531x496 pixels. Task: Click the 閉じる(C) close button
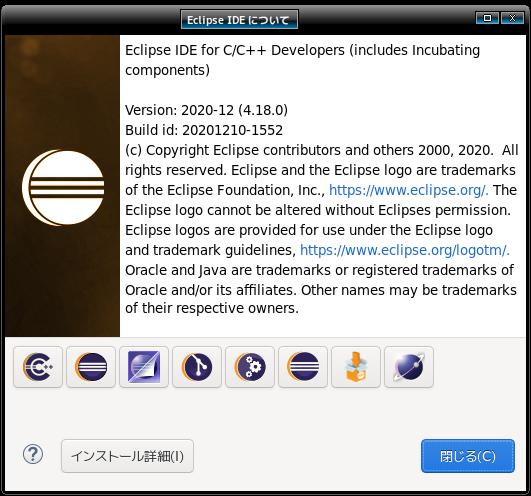tap(468, 456)
